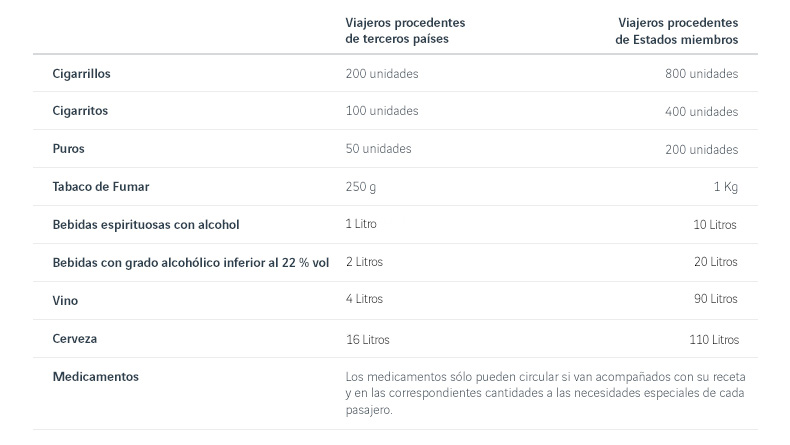Select the 800 unidades cell
Viewport: 790px width, 445px height.
click(x=701, y=74)
